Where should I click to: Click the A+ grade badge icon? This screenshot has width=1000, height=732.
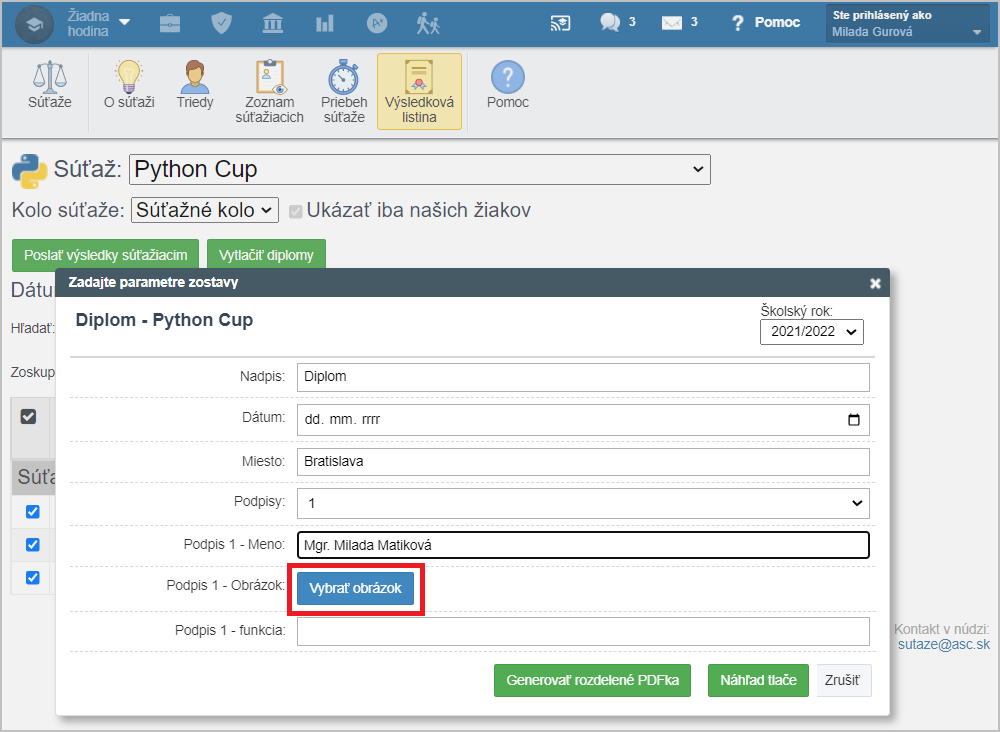click(x=377, y=24)
